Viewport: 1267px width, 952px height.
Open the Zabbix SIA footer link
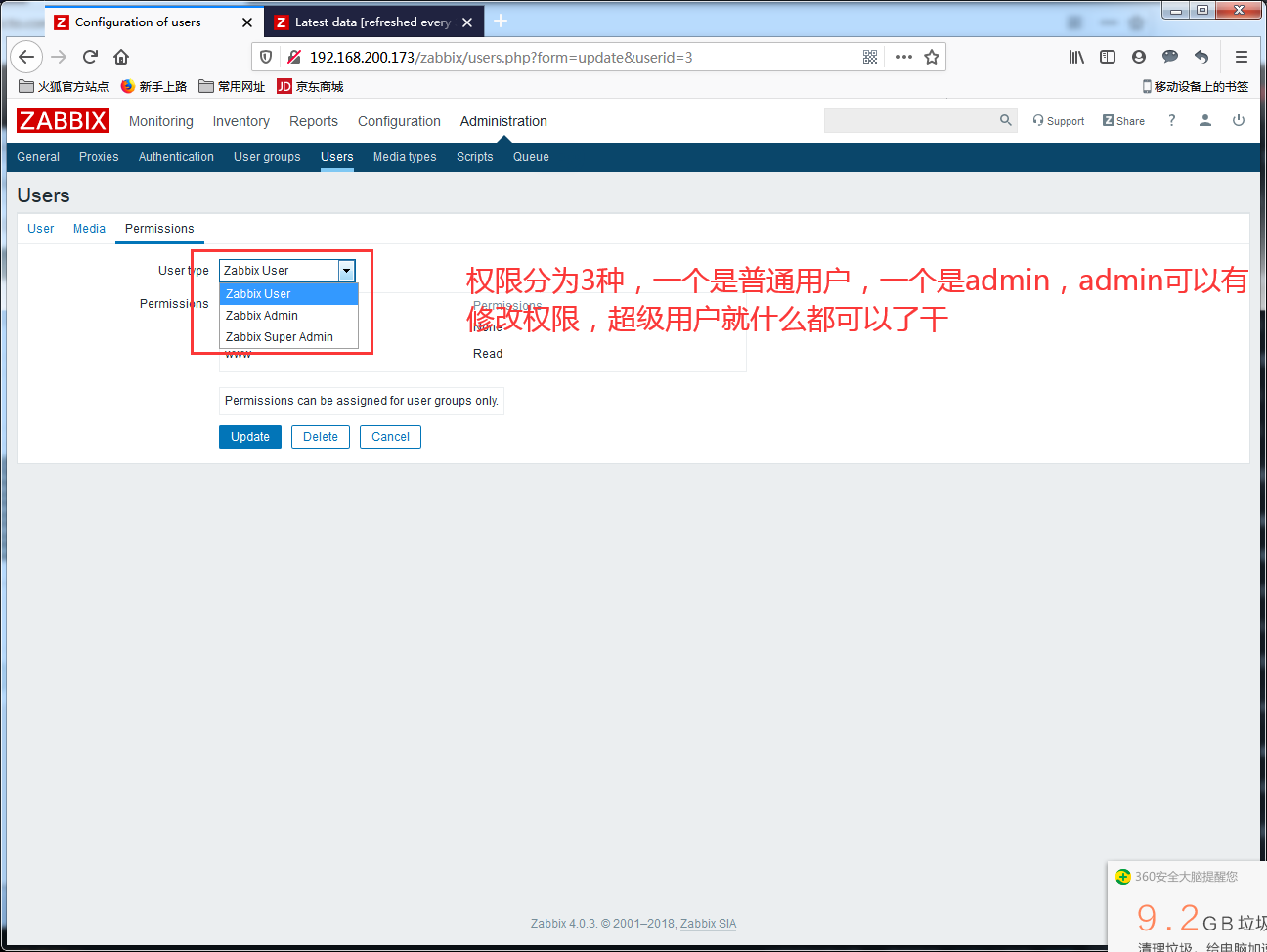(x=708, y=924)
